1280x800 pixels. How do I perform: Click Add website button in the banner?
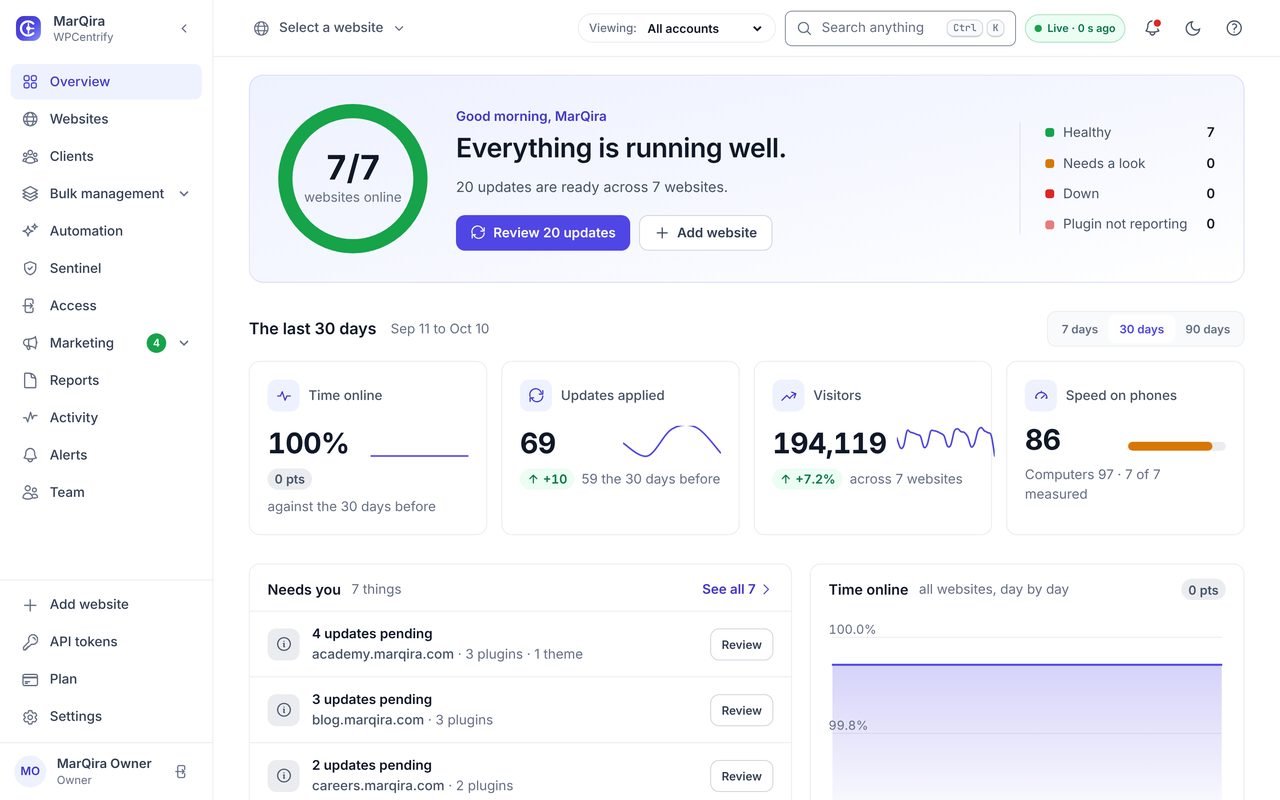pos(706,233)
